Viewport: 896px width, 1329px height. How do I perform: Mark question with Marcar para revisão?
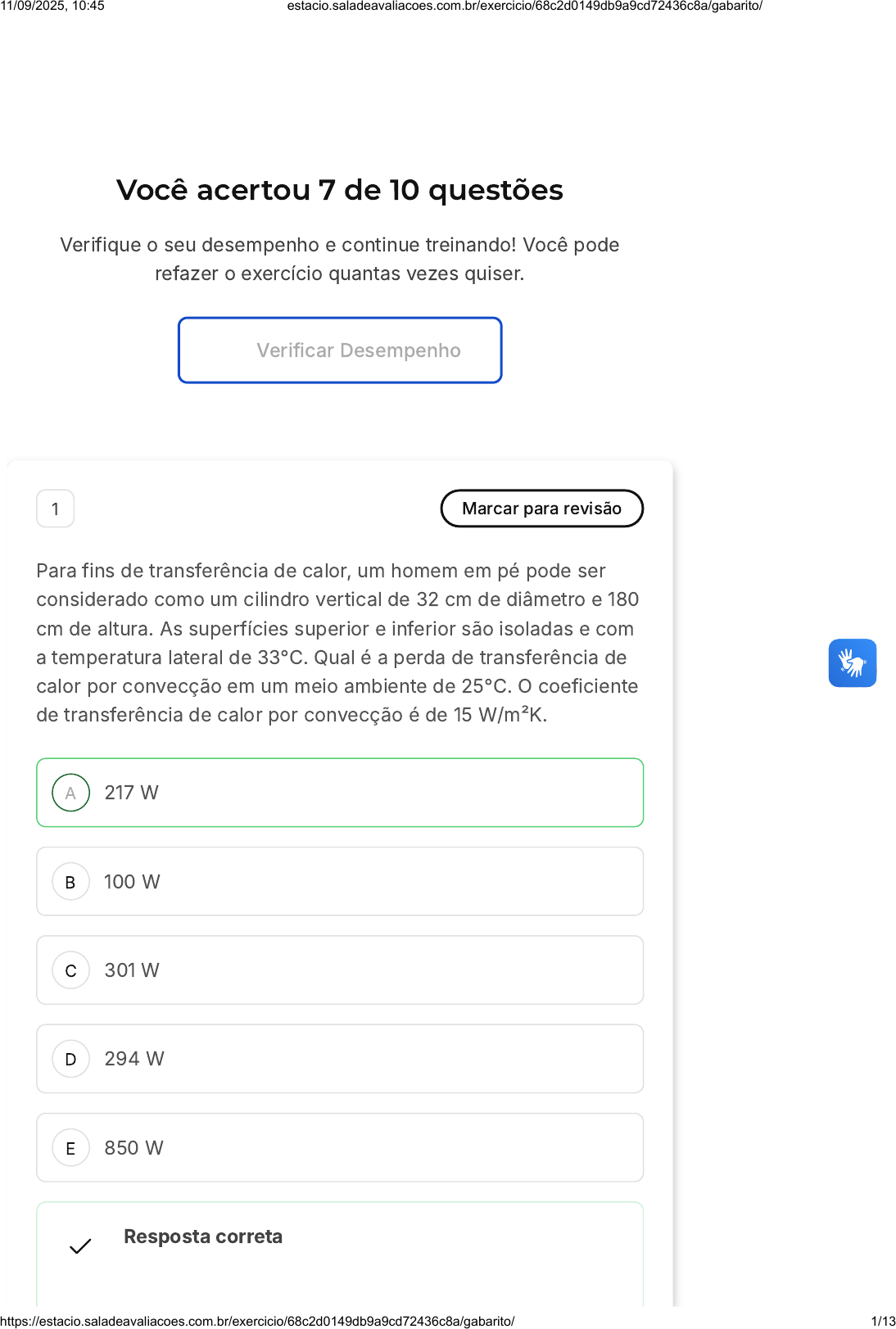542,509
